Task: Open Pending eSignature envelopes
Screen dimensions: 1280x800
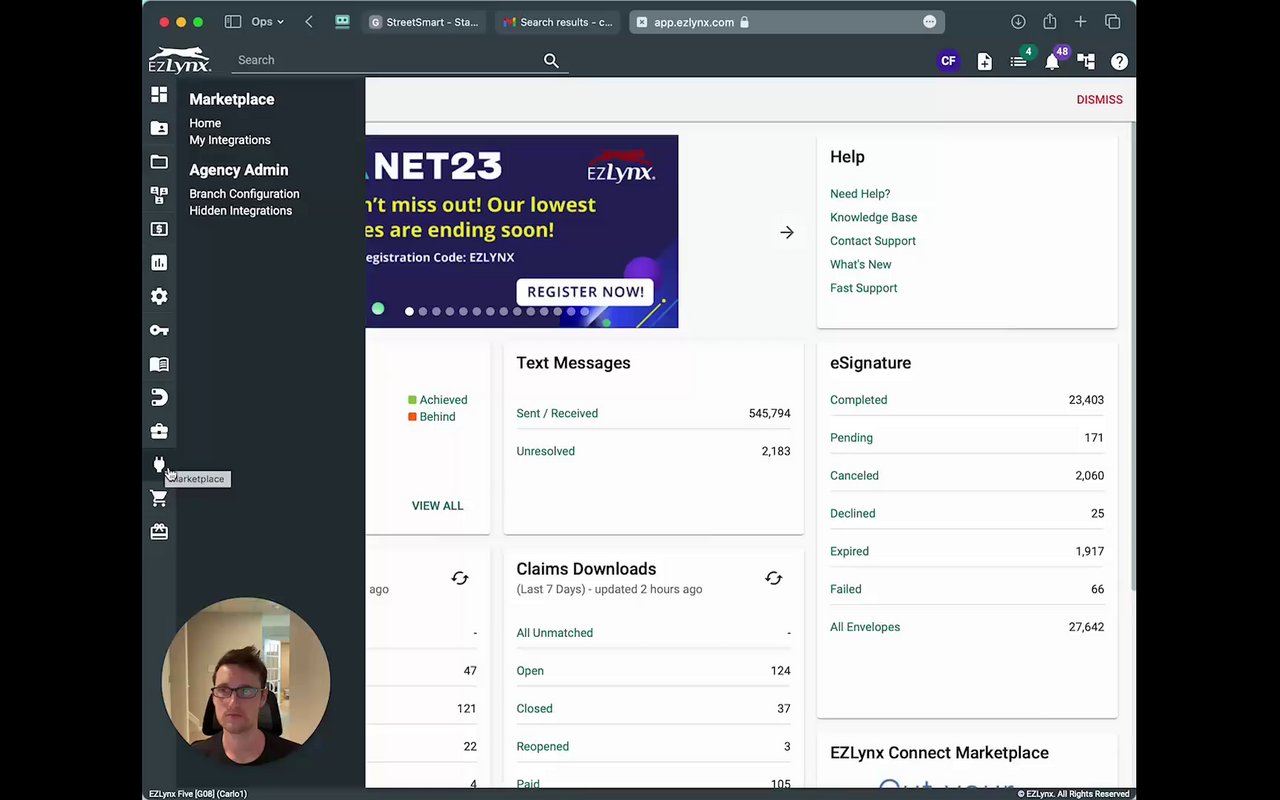Action: (851, 438)
